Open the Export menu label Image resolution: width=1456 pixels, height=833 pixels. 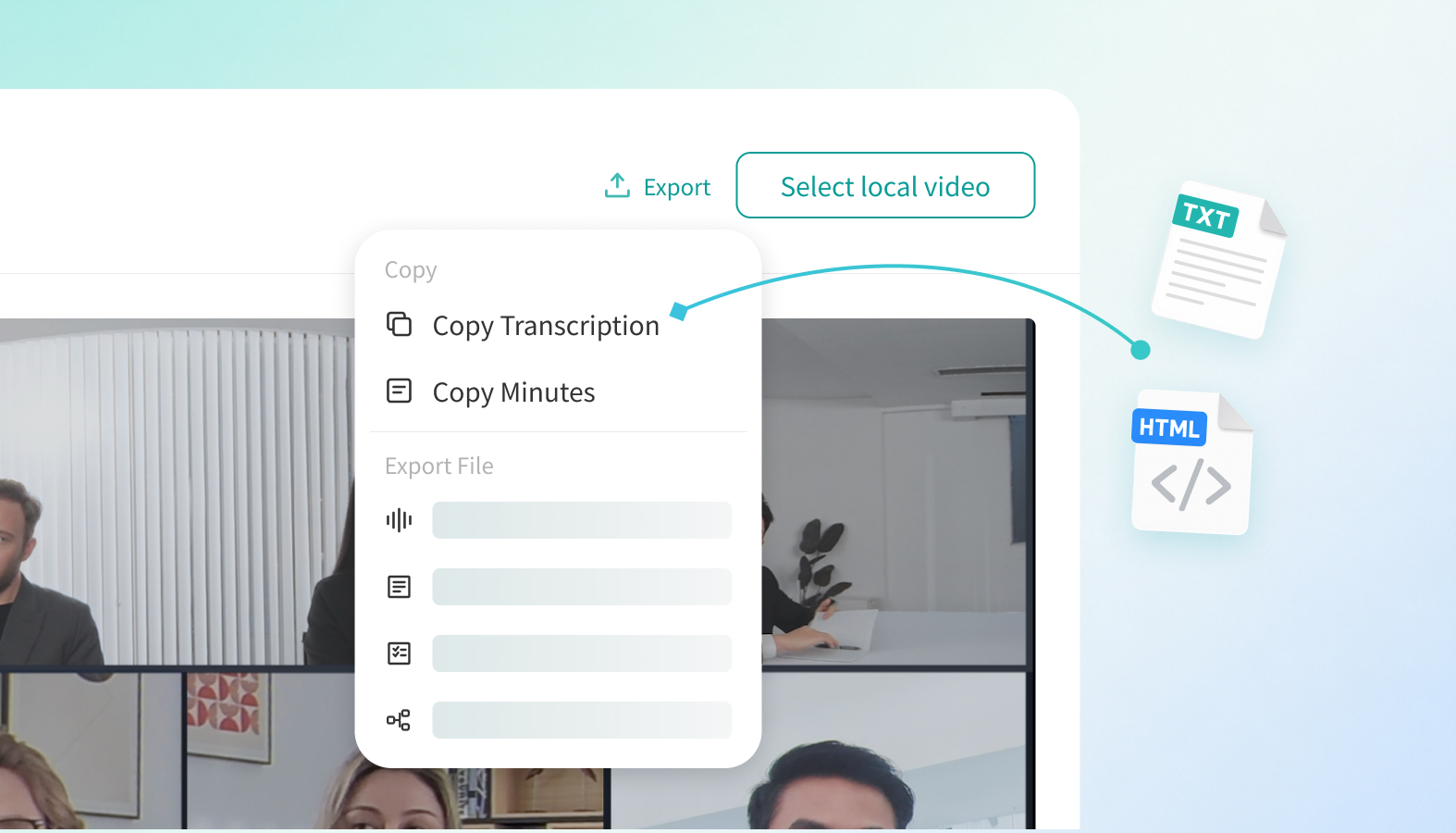pyautogui.click(x=677, y=187)
